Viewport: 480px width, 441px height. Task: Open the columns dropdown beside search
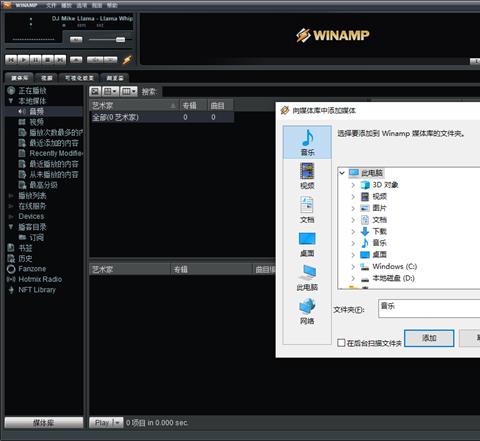pos(128,91)
